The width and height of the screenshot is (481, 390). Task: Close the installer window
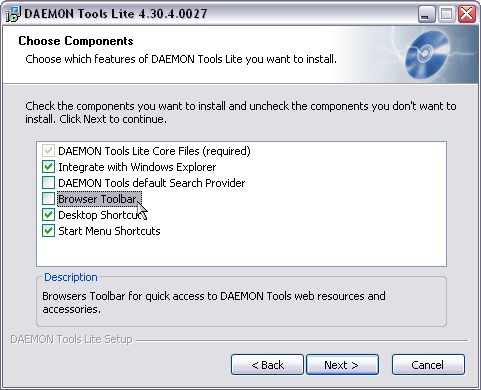coord(467,14)
